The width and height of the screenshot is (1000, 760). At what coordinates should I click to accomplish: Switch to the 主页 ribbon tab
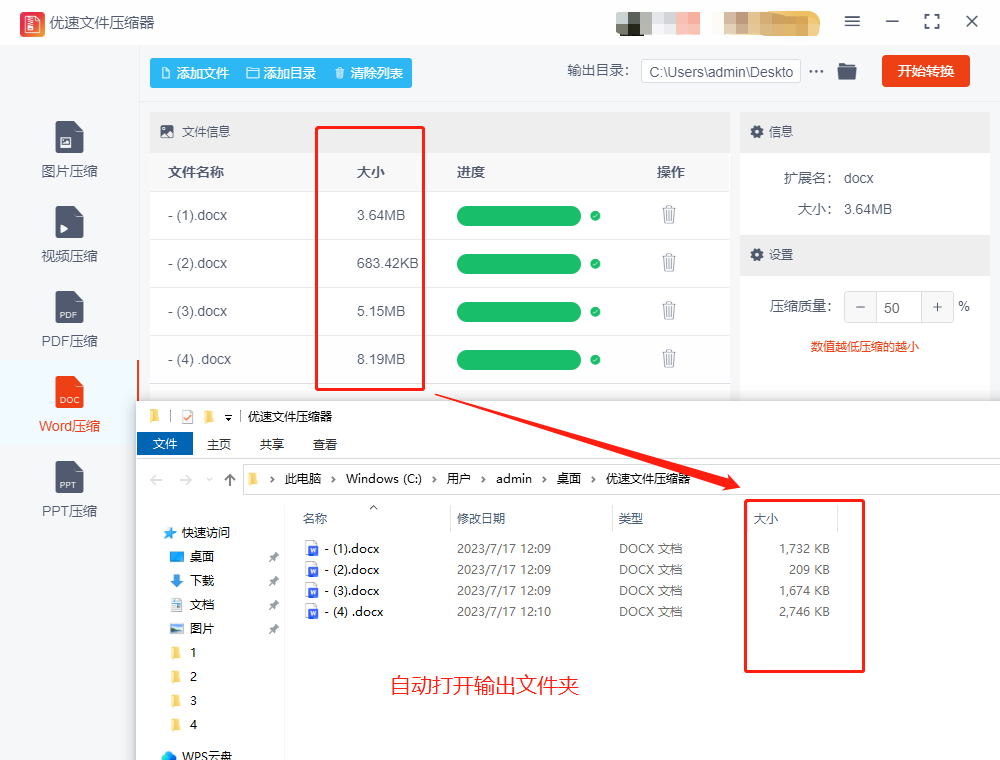(218, 444)
